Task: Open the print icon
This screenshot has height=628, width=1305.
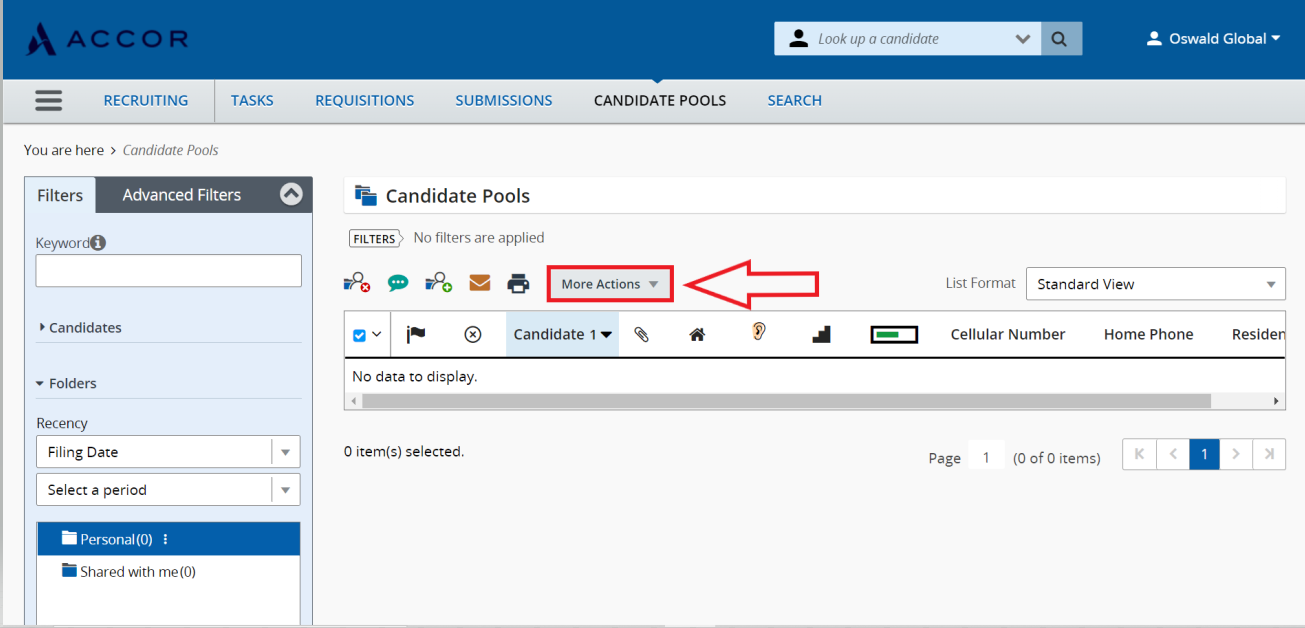Action: tap(518, 283)
